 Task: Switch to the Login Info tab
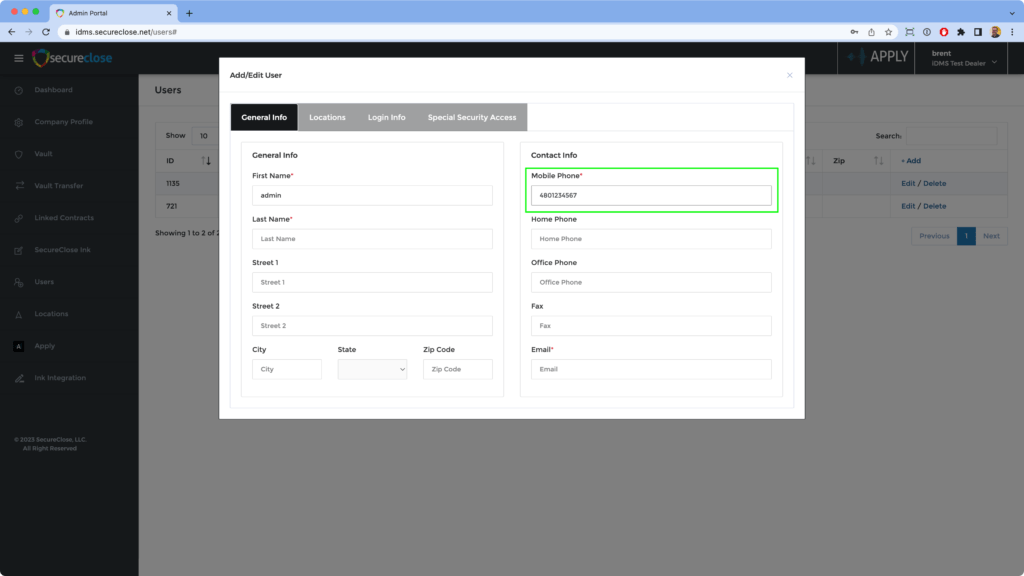coord(386,117)
